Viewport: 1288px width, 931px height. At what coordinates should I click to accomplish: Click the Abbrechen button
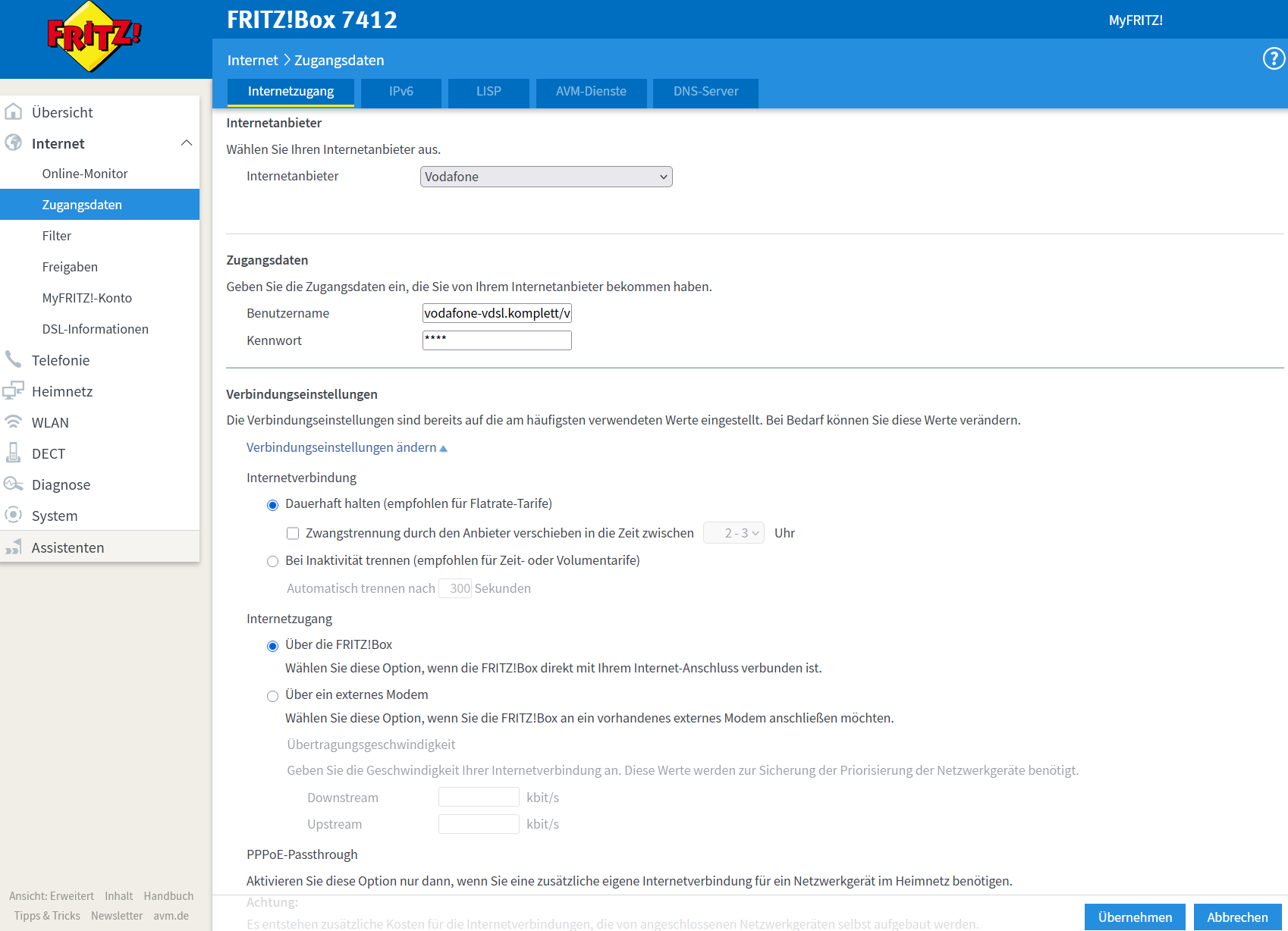tap(1237, 917)
